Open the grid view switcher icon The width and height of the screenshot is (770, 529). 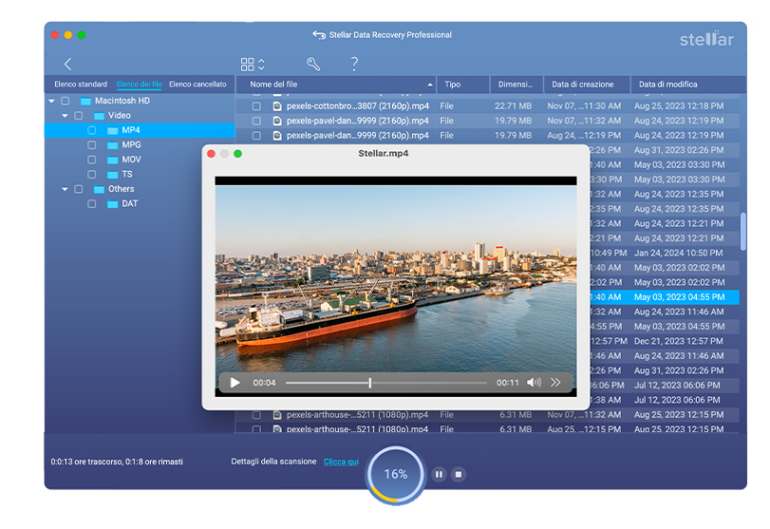pyautogui.click(x=247, y=64)
